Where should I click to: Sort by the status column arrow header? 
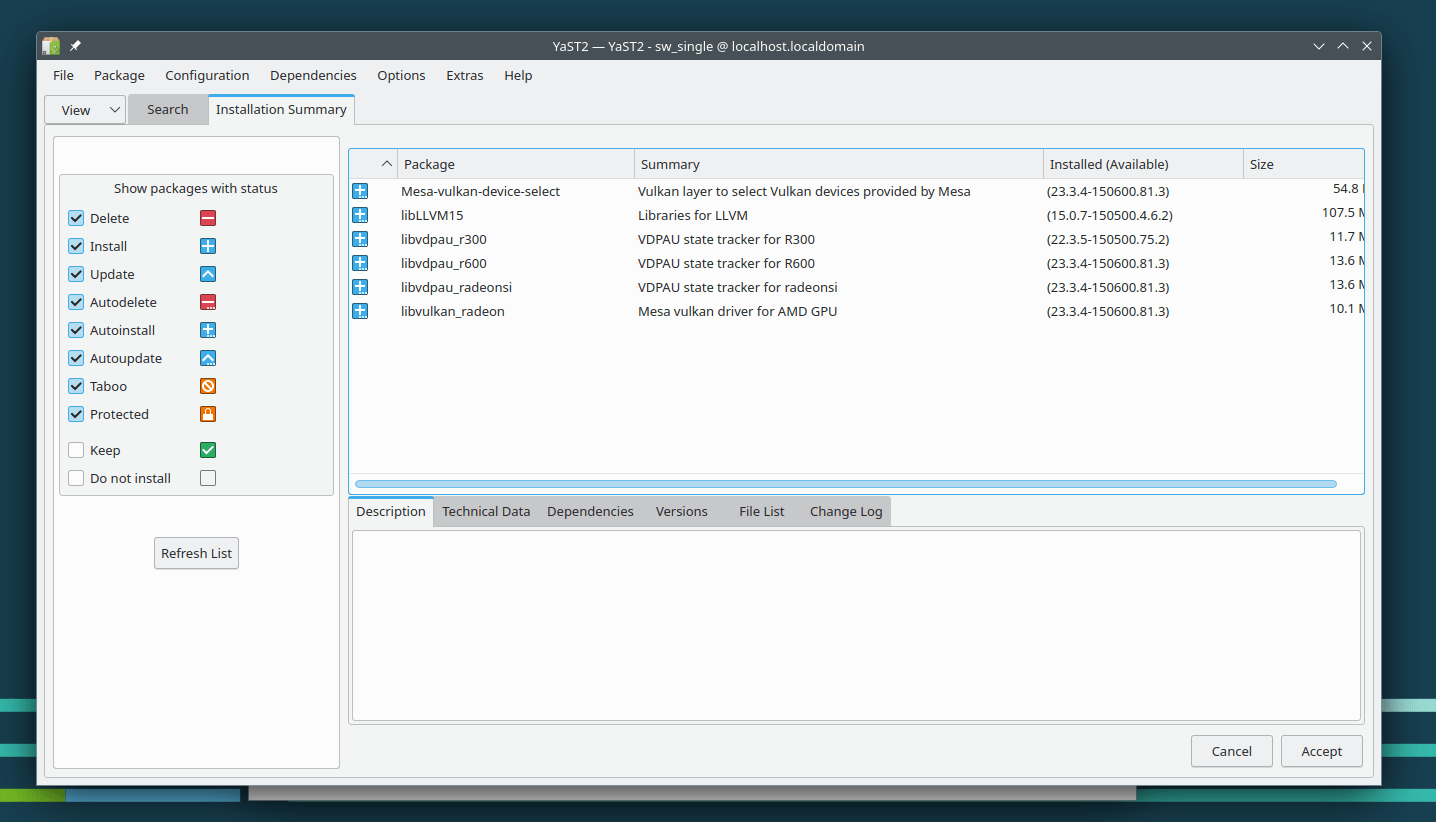click(373, 164)
